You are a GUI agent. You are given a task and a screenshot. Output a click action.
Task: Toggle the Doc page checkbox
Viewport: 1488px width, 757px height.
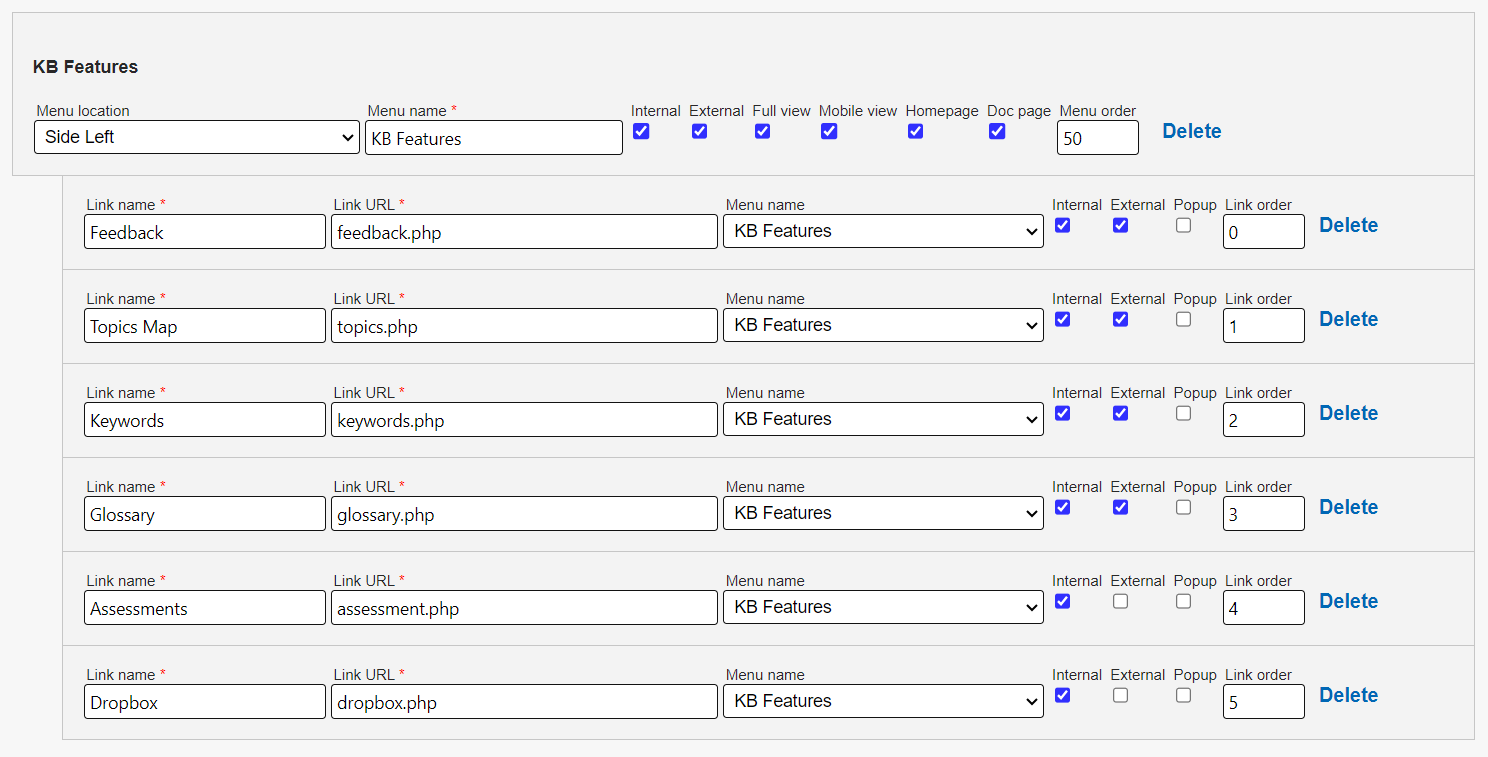pyautogui.click(x=997, y=131)
